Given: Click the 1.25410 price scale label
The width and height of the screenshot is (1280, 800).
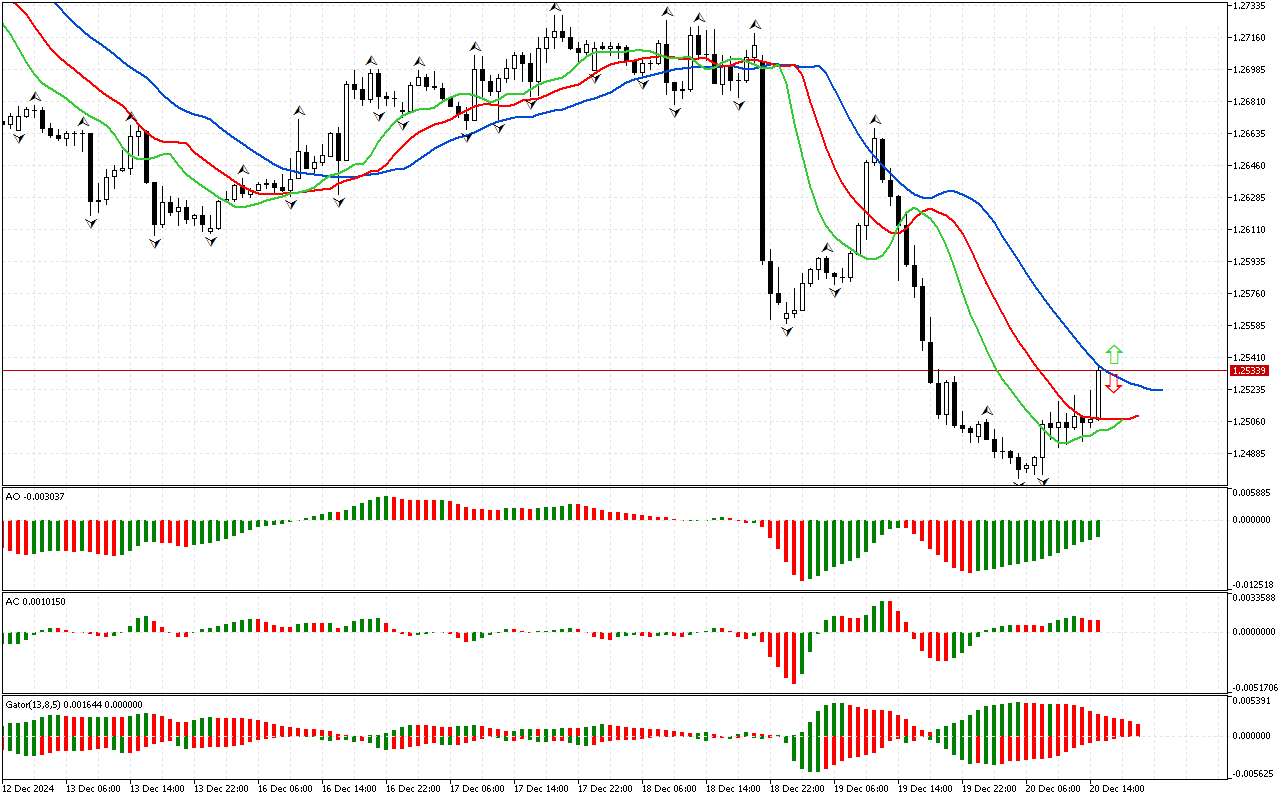Looking at the screenshot, I should pos(1251,358).
